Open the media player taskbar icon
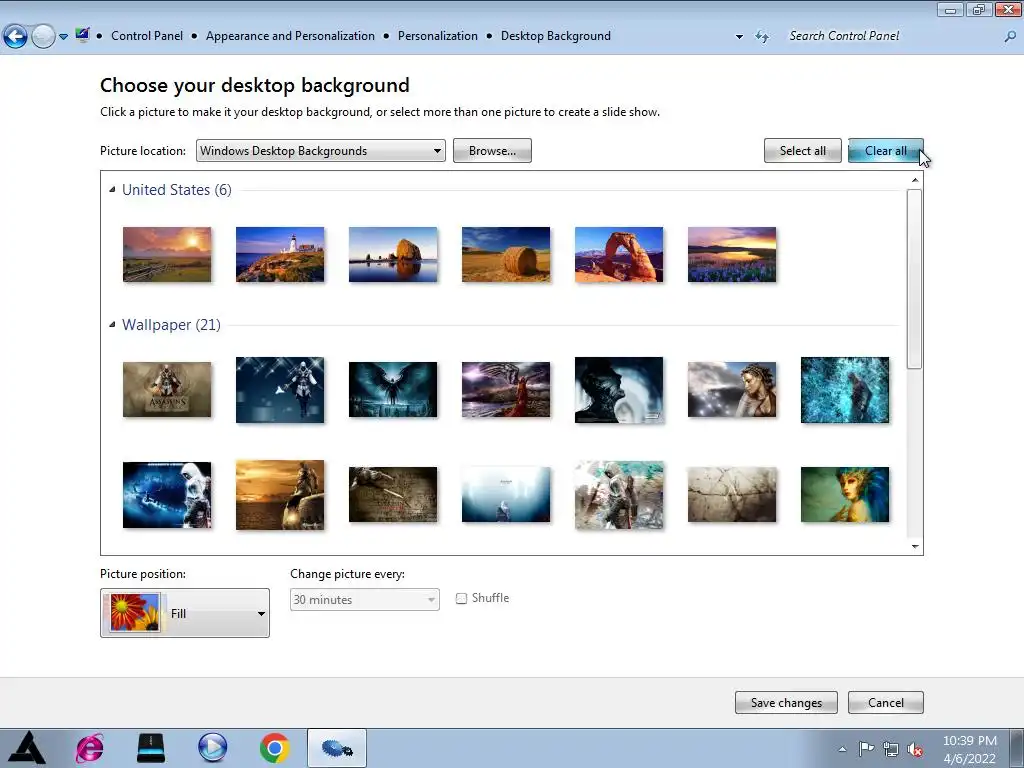Viewport: 1024px width, 768px height. coord(213,748)
